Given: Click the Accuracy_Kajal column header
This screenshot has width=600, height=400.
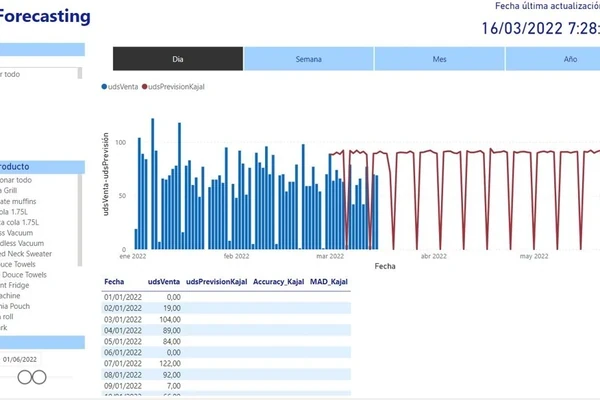Looking at the screenshot, I should point(279,282).
